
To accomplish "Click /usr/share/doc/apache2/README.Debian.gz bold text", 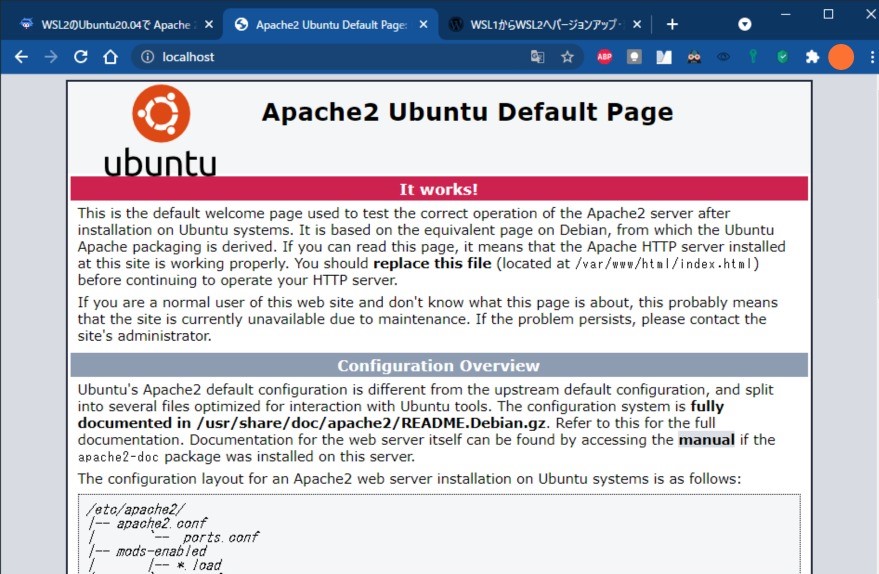I will pyautogui.click(x=371, y=423).
